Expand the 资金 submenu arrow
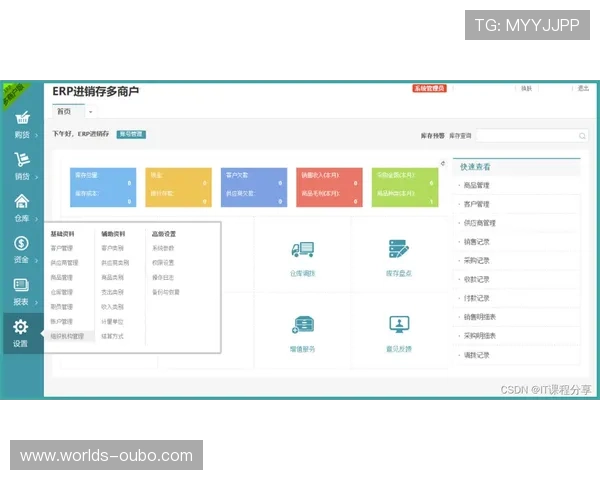600x480 pixels. tap(36, 260)
